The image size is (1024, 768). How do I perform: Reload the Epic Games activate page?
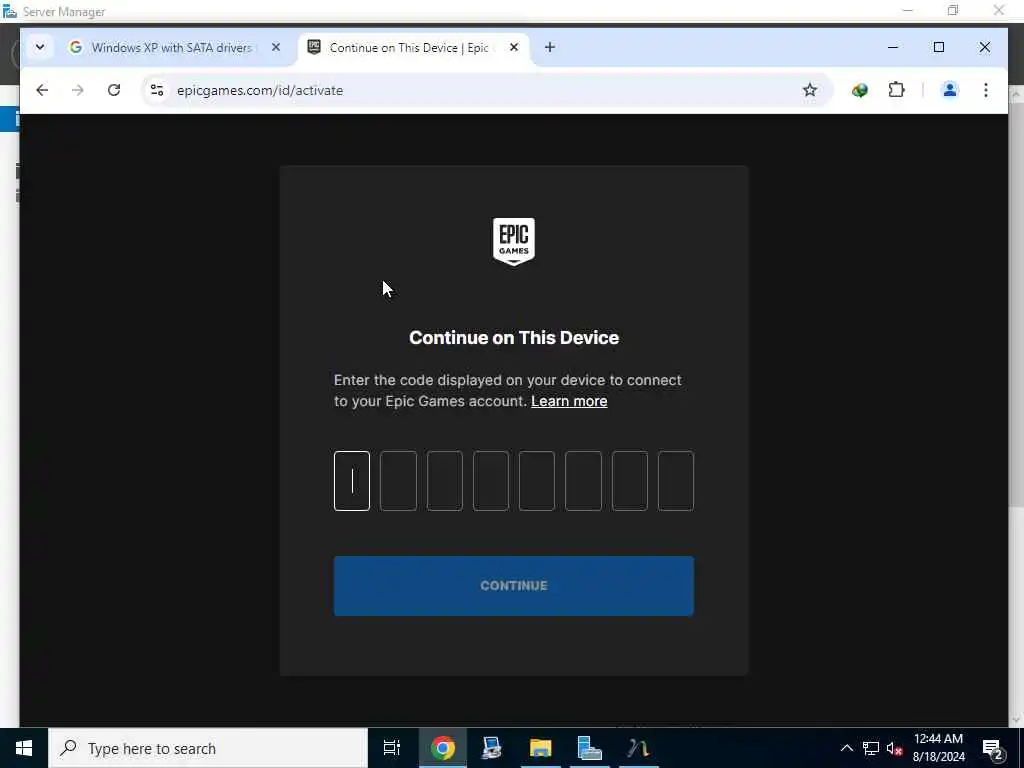[x=114, y=90]
